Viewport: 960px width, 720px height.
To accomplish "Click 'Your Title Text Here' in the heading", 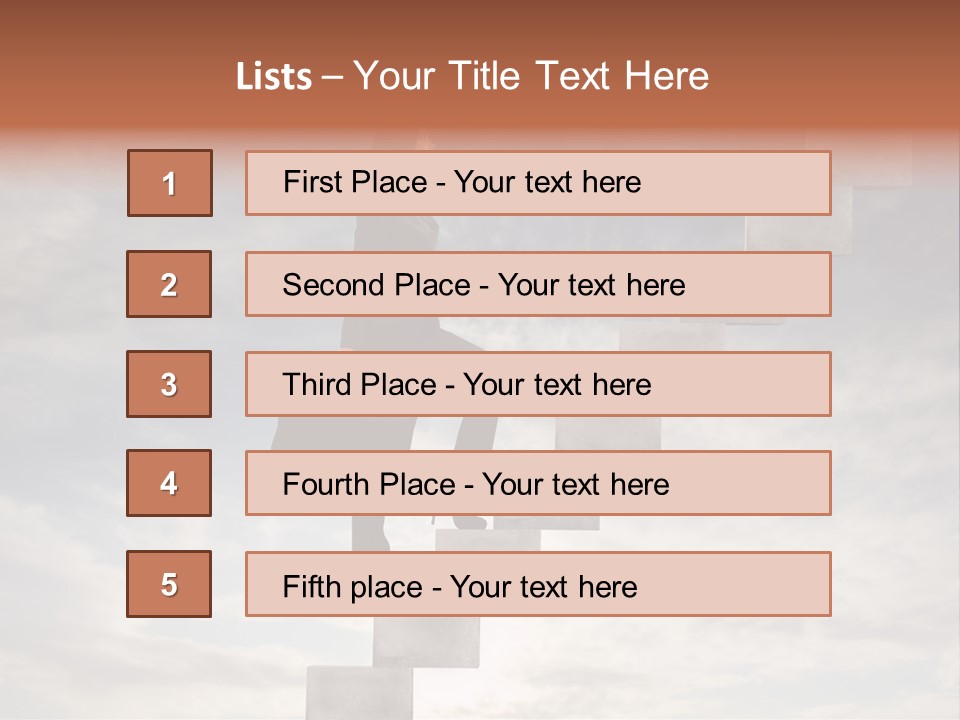I will coord(530,76).
